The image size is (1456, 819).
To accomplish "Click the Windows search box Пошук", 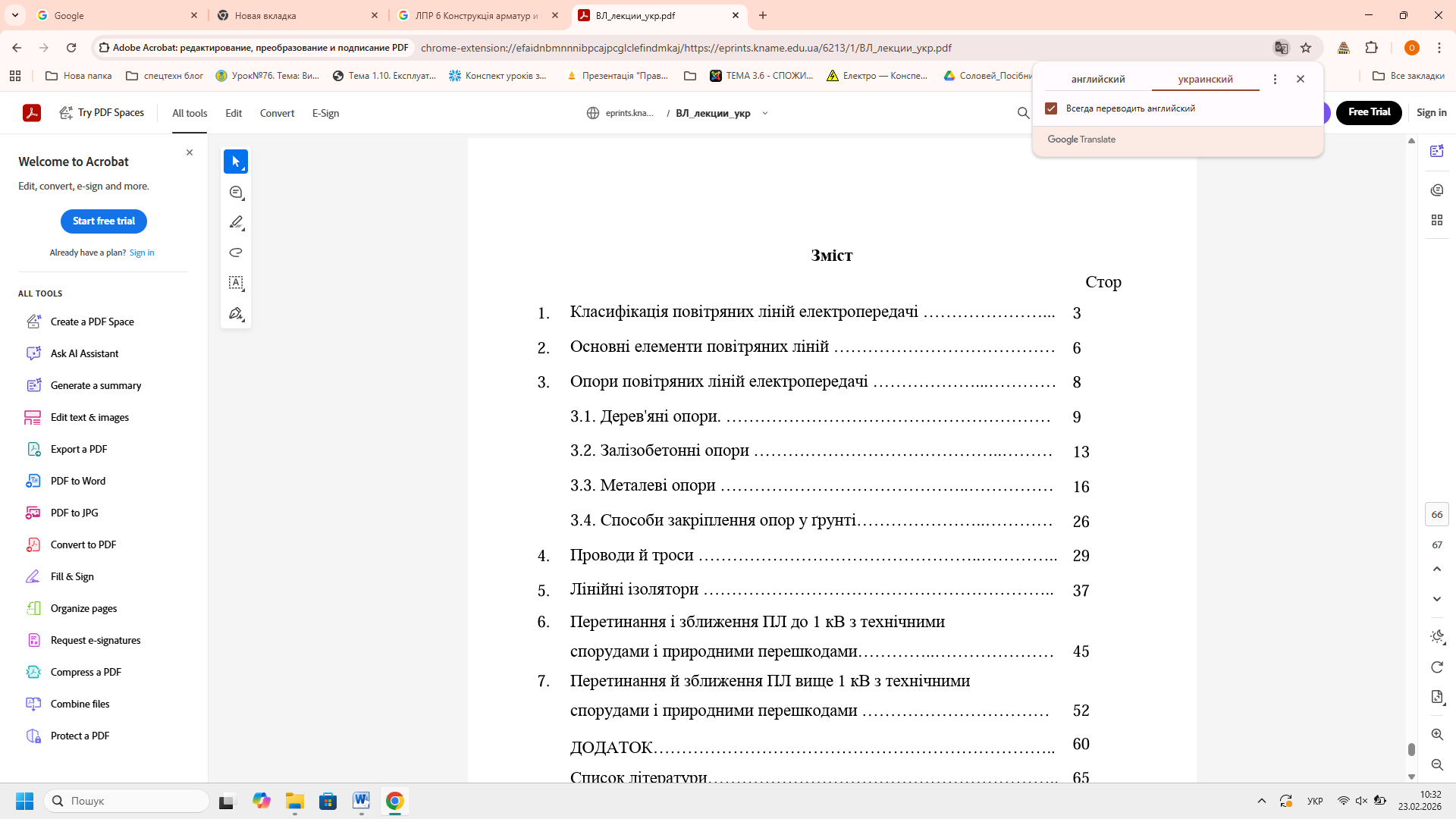I will 127,801.
